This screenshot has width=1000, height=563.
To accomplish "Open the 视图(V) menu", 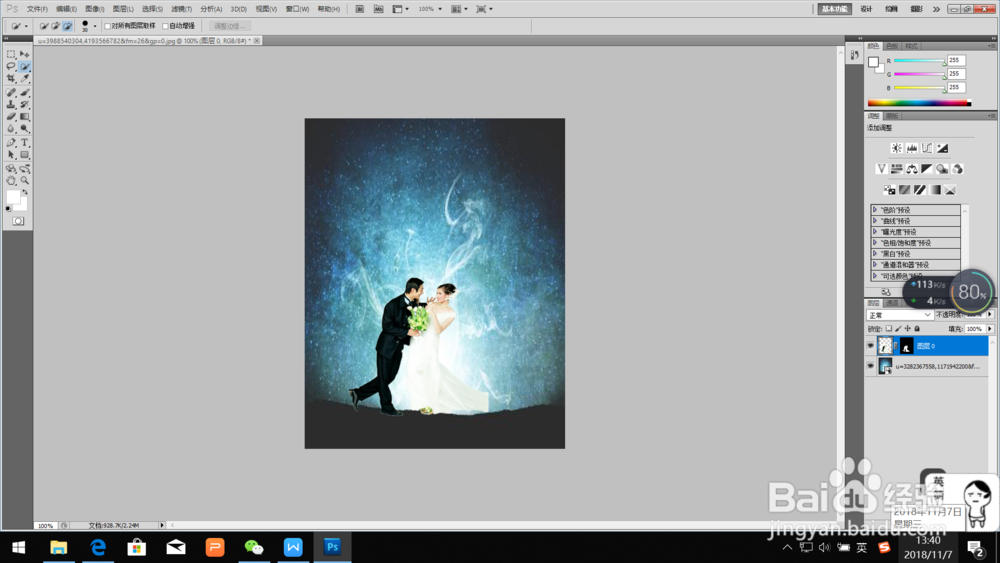I will 266,9.
